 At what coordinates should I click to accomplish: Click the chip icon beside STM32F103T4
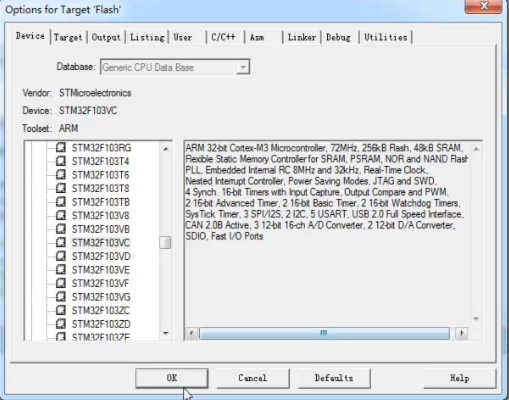tap(61, 161)
